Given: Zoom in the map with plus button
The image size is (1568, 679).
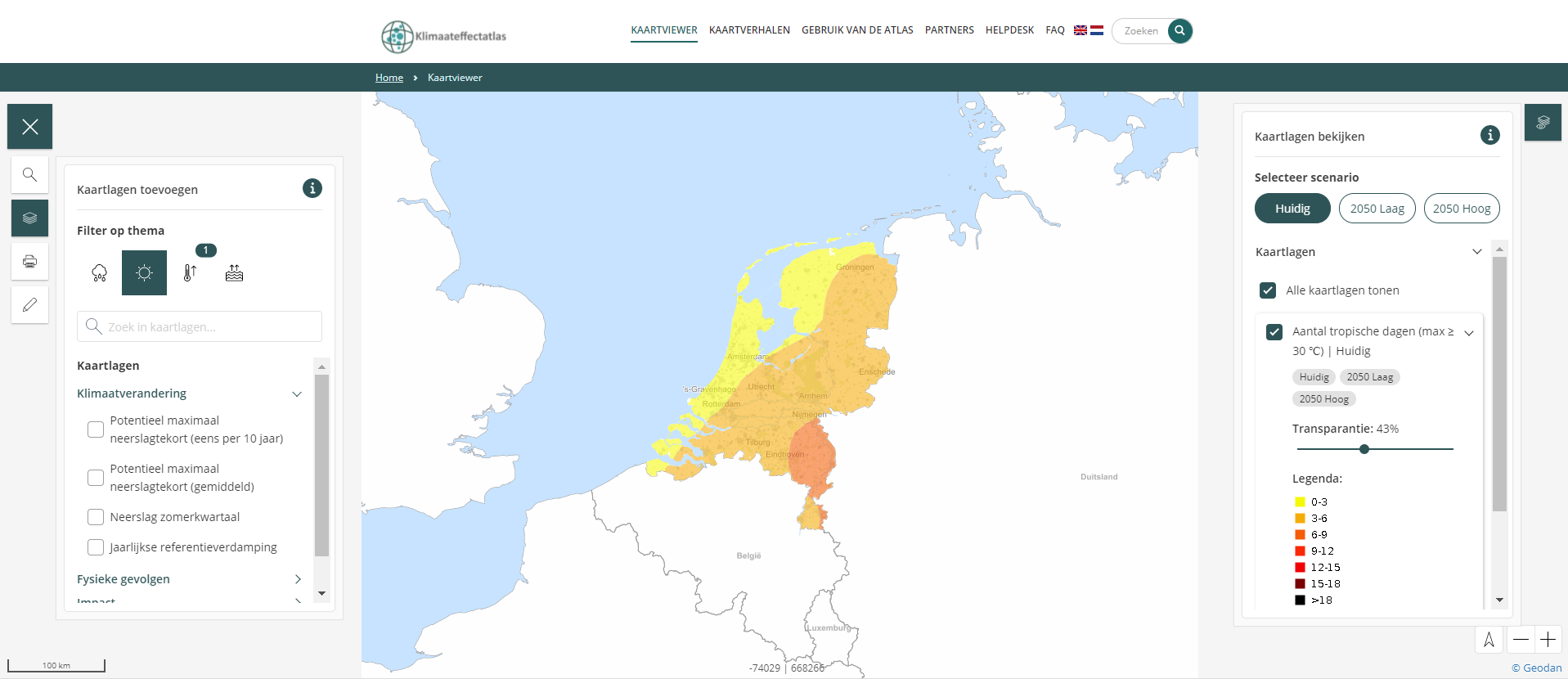Looking at the screenshot, I should tap(1548, 640).
